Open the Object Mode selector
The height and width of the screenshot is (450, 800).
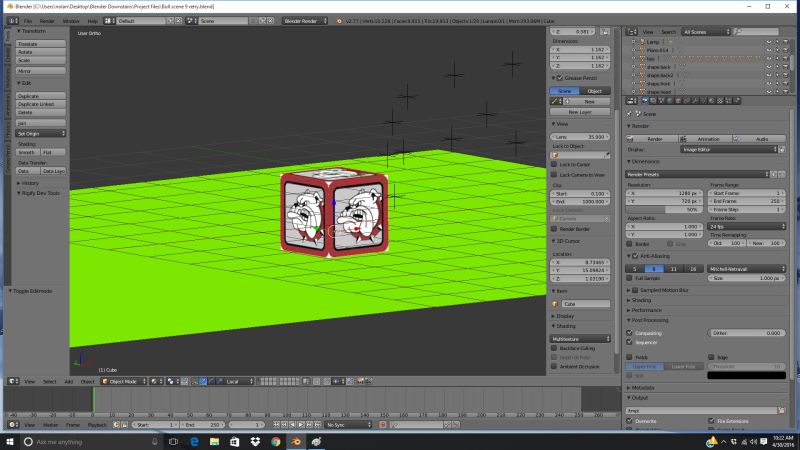[x=123, y=382]
